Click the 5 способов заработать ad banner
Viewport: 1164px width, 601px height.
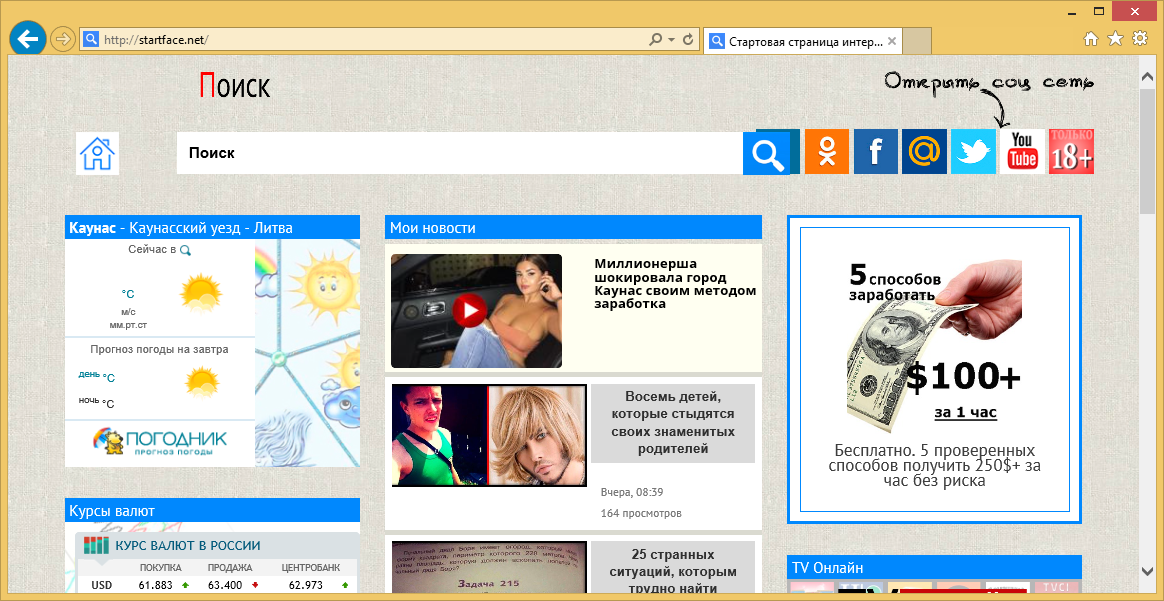pyautogui.click(x=934, y=369)
